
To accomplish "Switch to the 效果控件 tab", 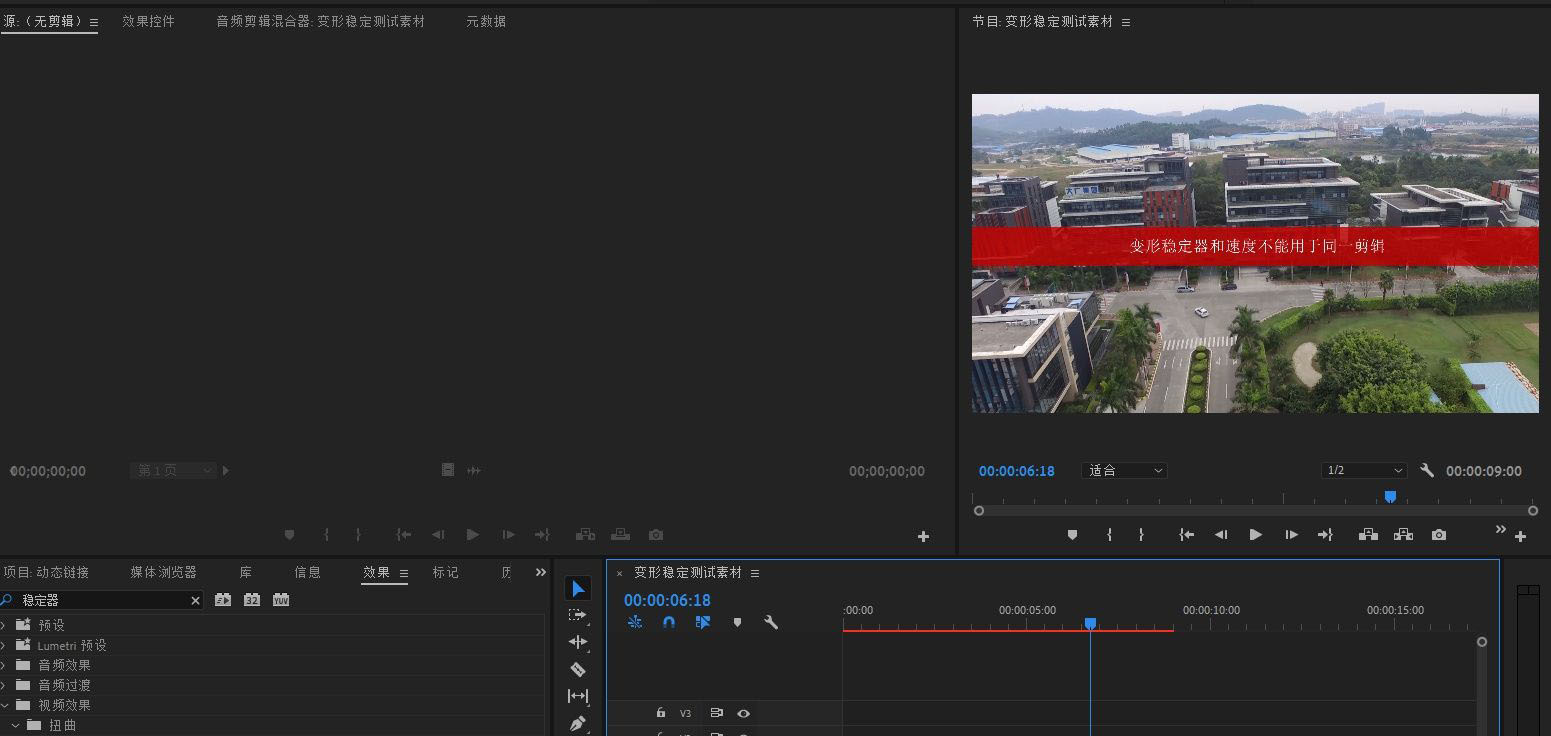I will [148, 21].
